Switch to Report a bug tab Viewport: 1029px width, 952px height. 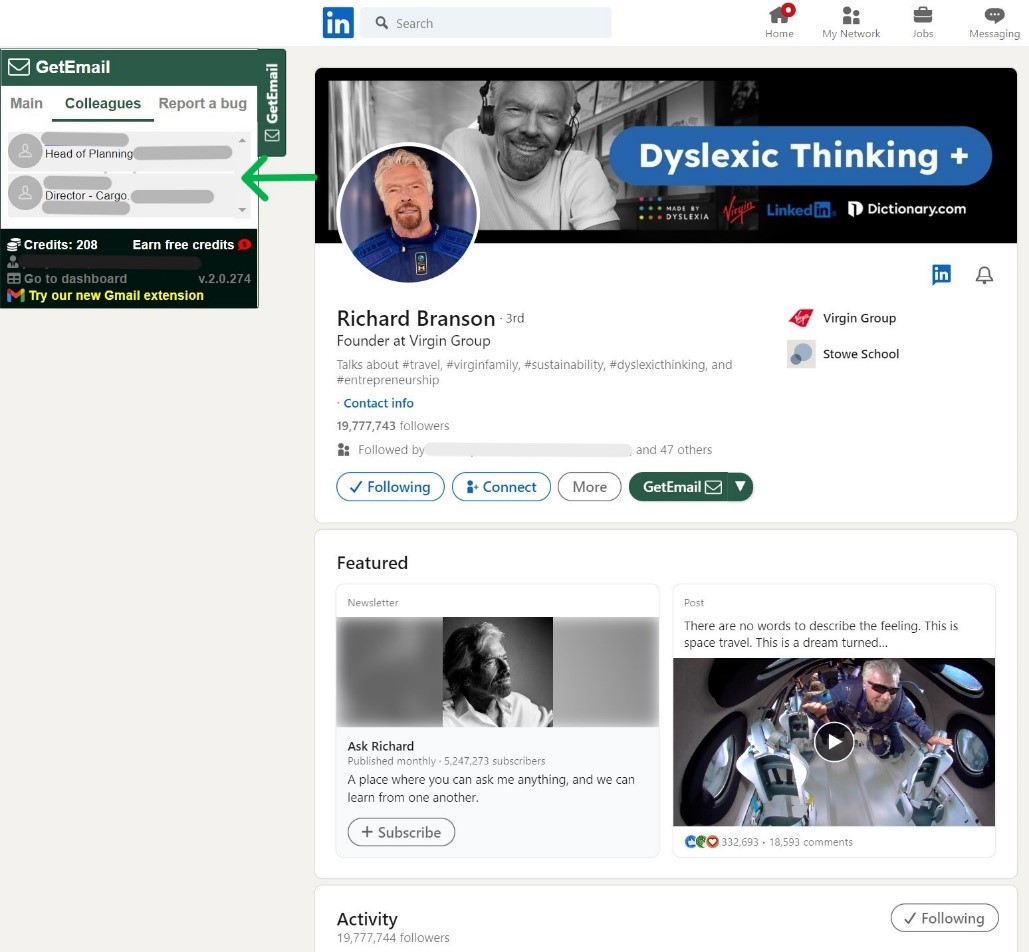[202, 103]
